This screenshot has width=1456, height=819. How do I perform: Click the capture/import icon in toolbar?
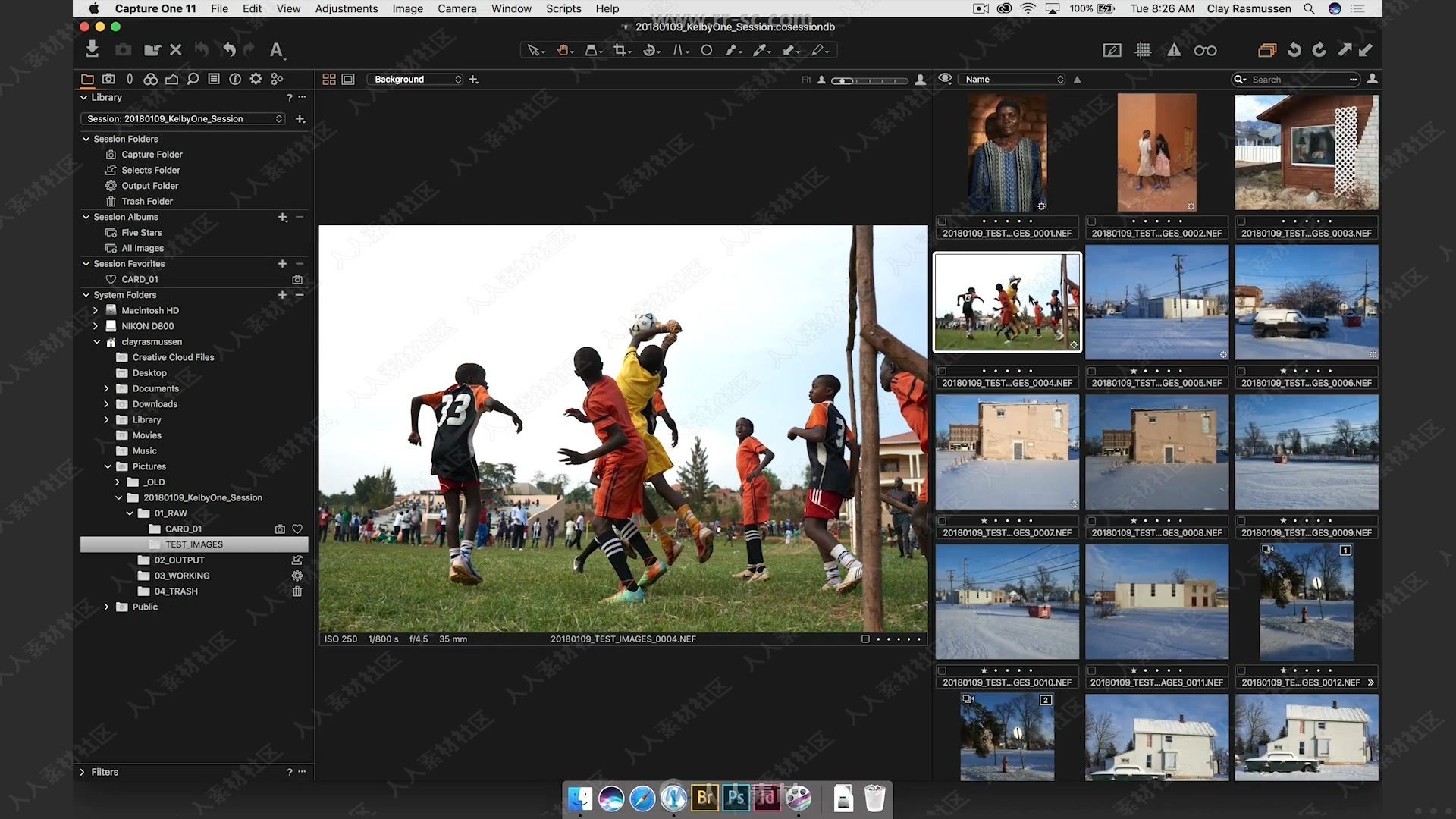[x=91, y=49]
